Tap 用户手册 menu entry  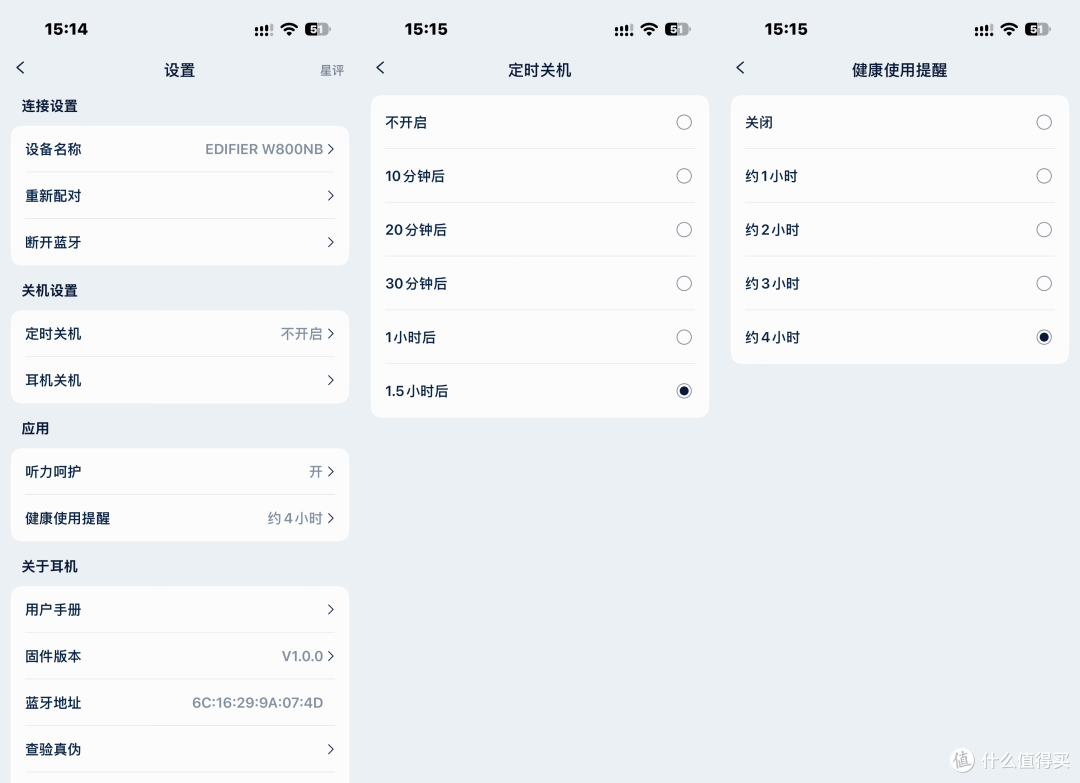click(180, 610)
